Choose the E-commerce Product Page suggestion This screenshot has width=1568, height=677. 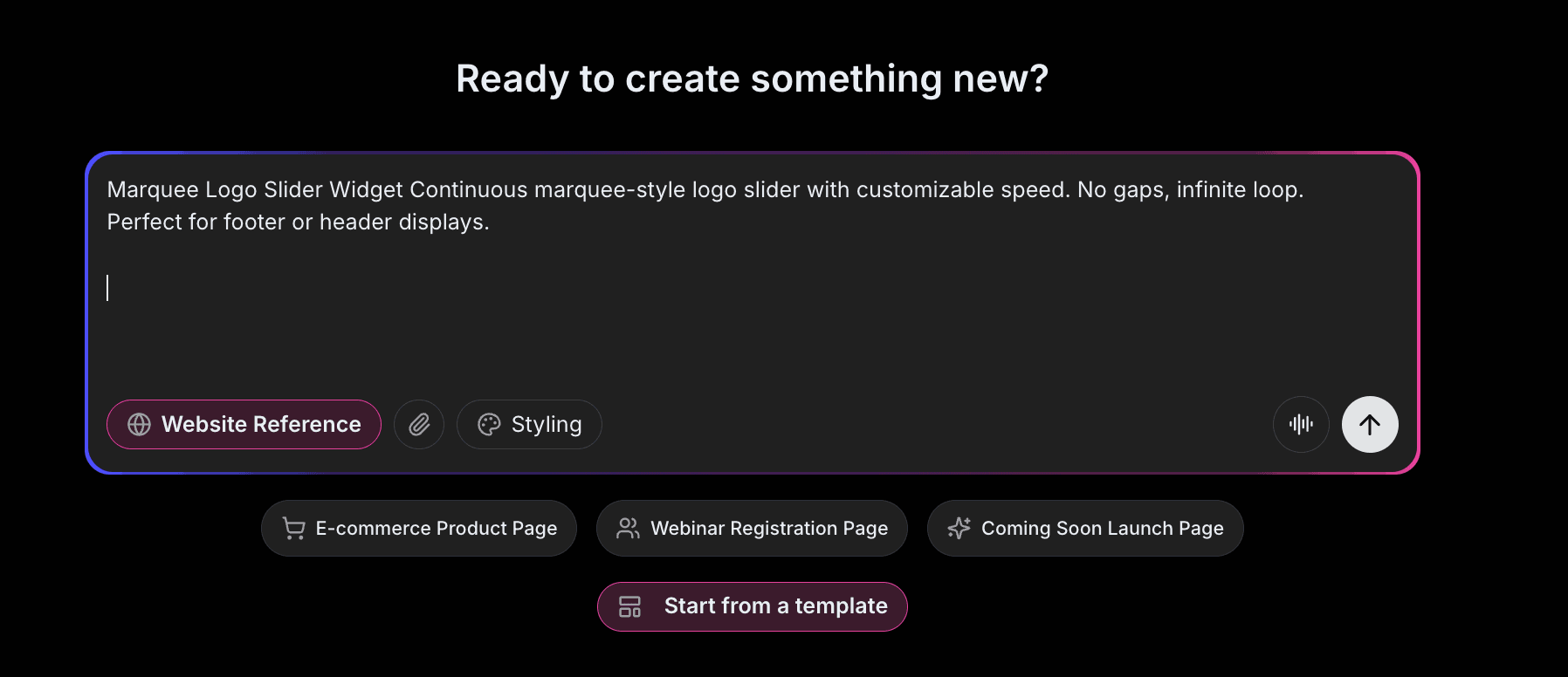[x=418, y=528]
